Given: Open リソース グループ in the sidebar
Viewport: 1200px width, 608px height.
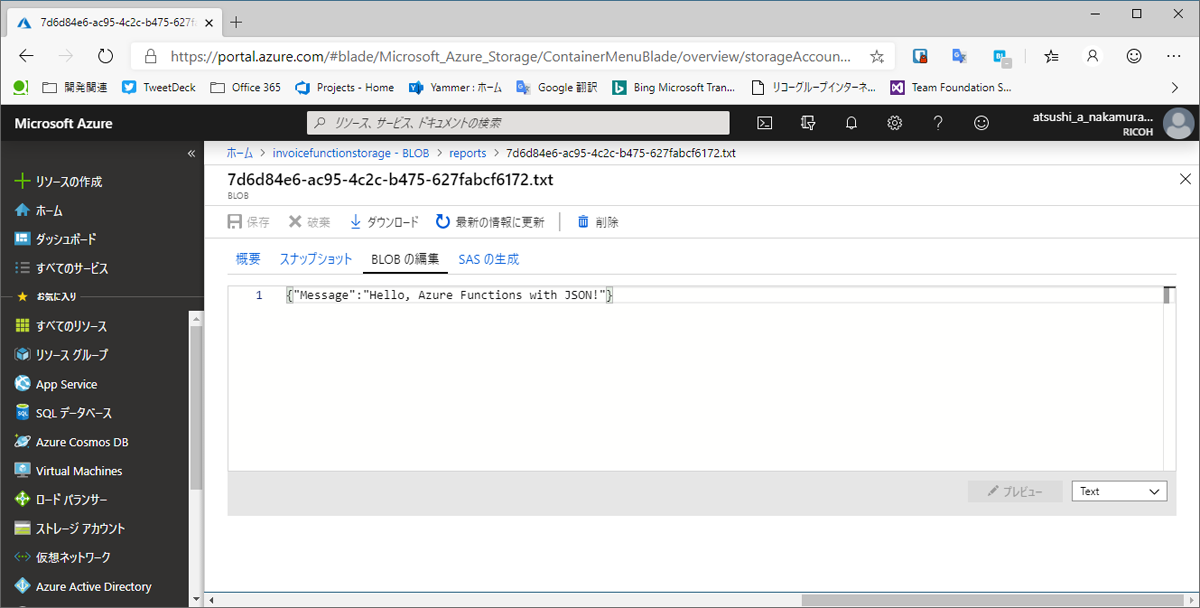Looking at the screenshot, I should [61, 356].
